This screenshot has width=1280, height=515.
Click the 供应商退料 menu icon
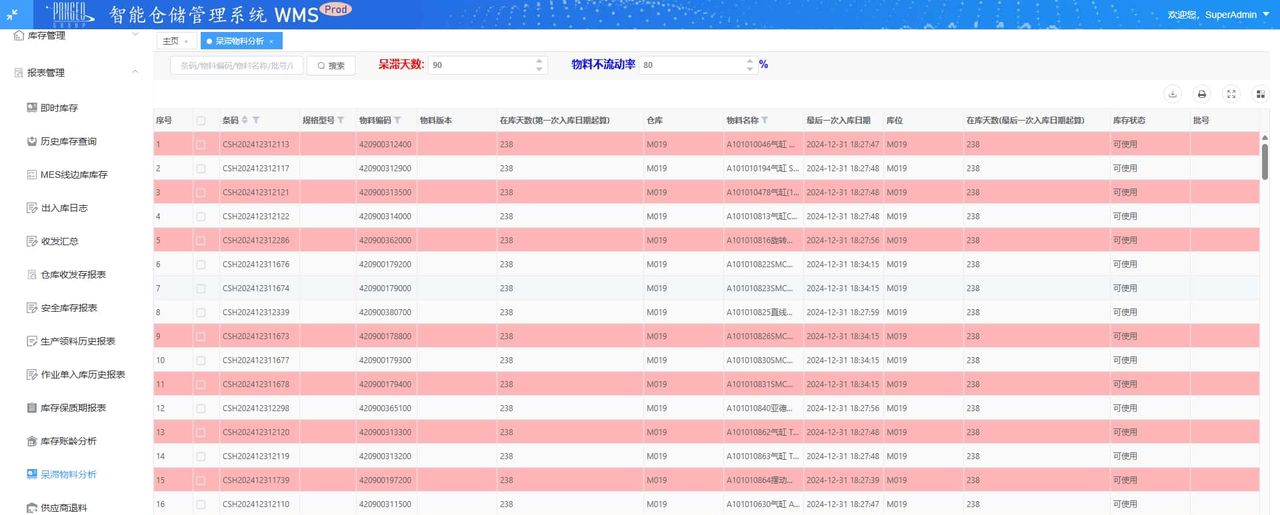32,507
